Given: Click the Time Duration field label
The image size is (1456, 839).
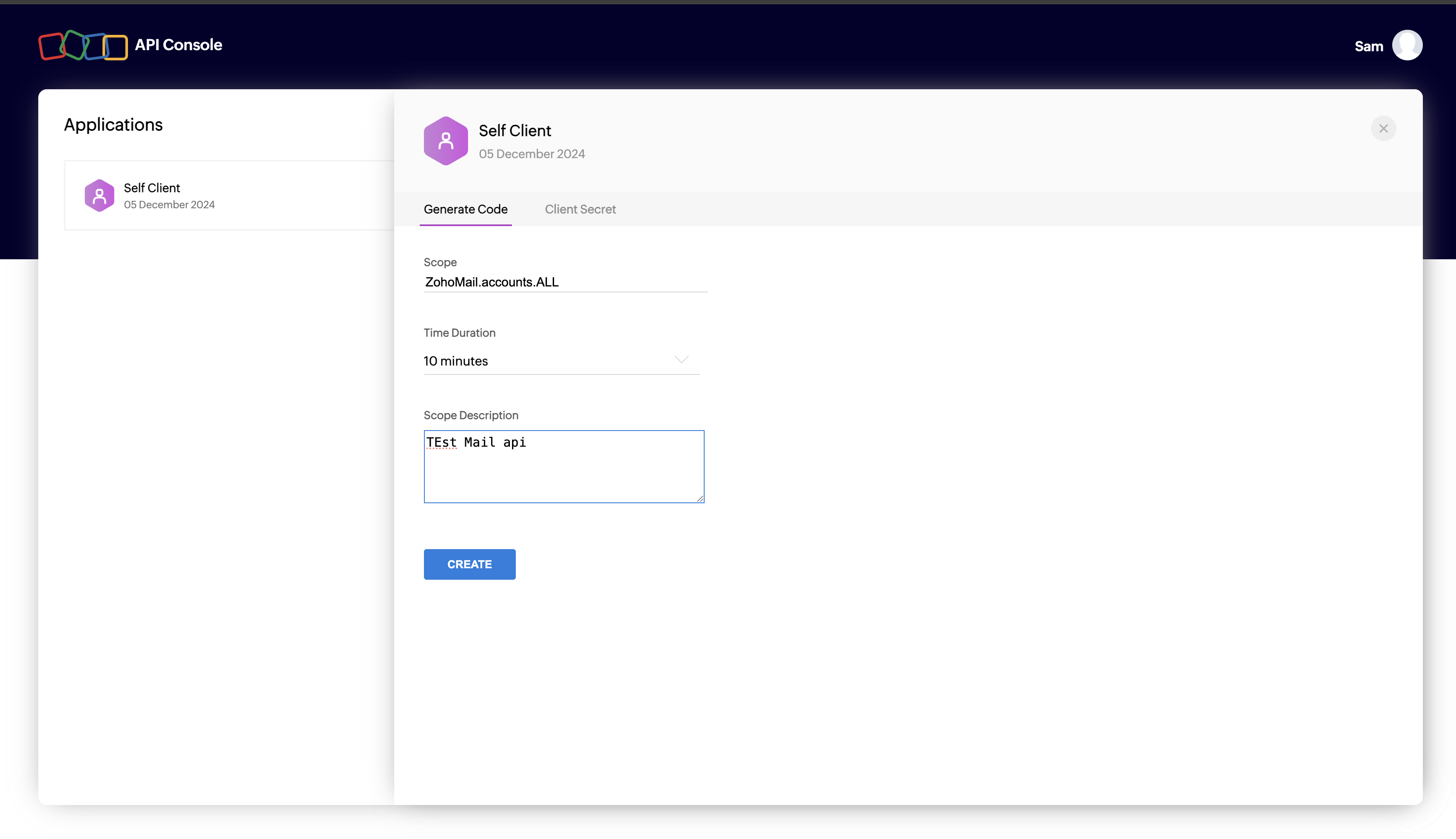Looking at the screenshot, I should 459,332.
